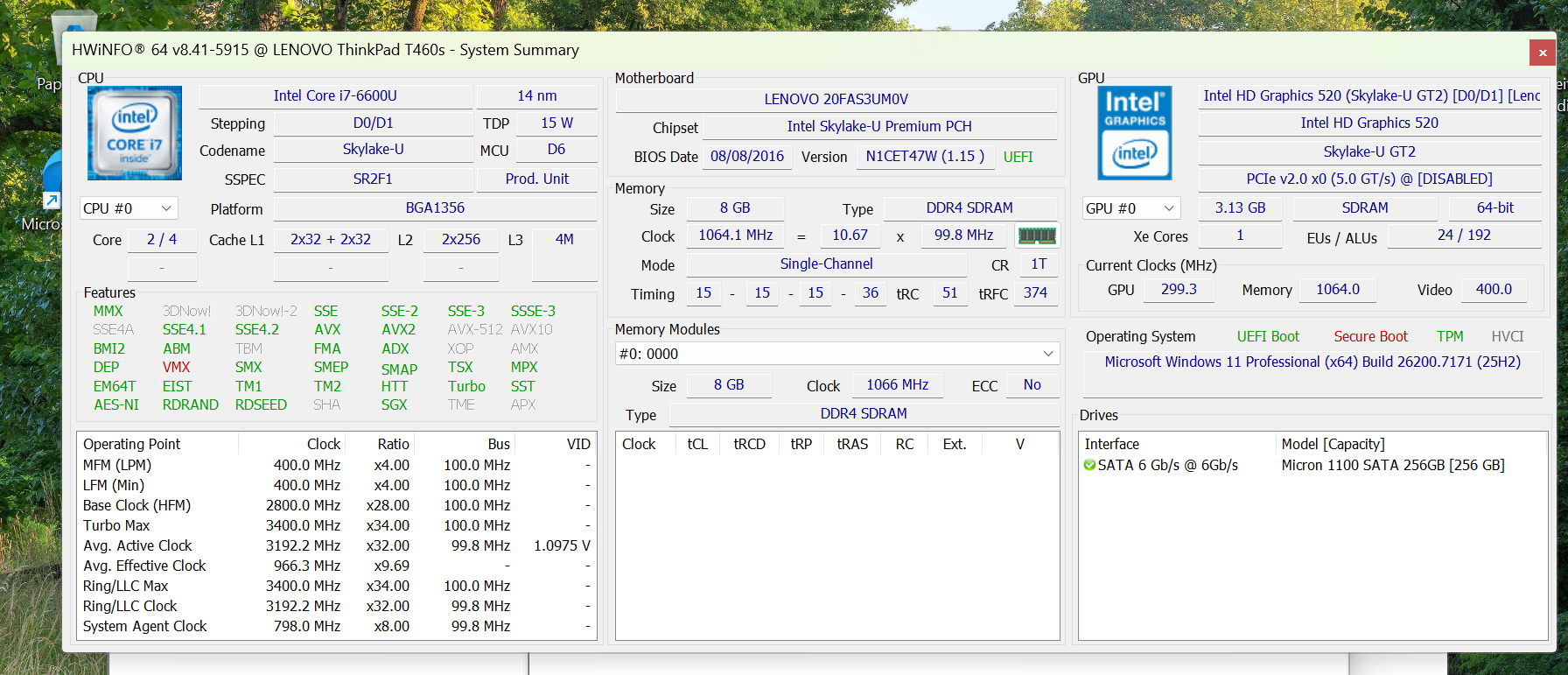
Task: Click the 2x32 + 2x32 L1 cache value
Action: click(x=331, y=239)
